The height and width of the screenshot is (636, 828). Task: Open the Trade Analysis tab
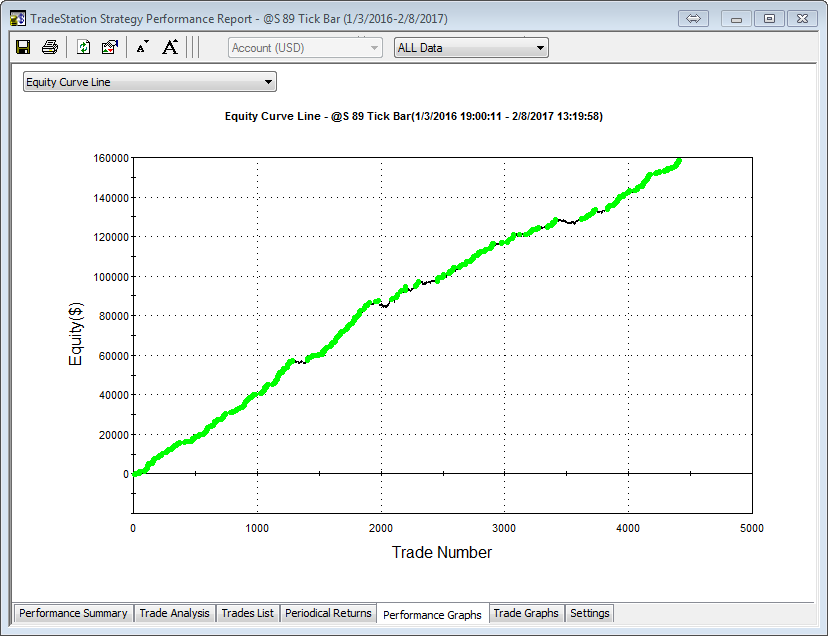174,613
